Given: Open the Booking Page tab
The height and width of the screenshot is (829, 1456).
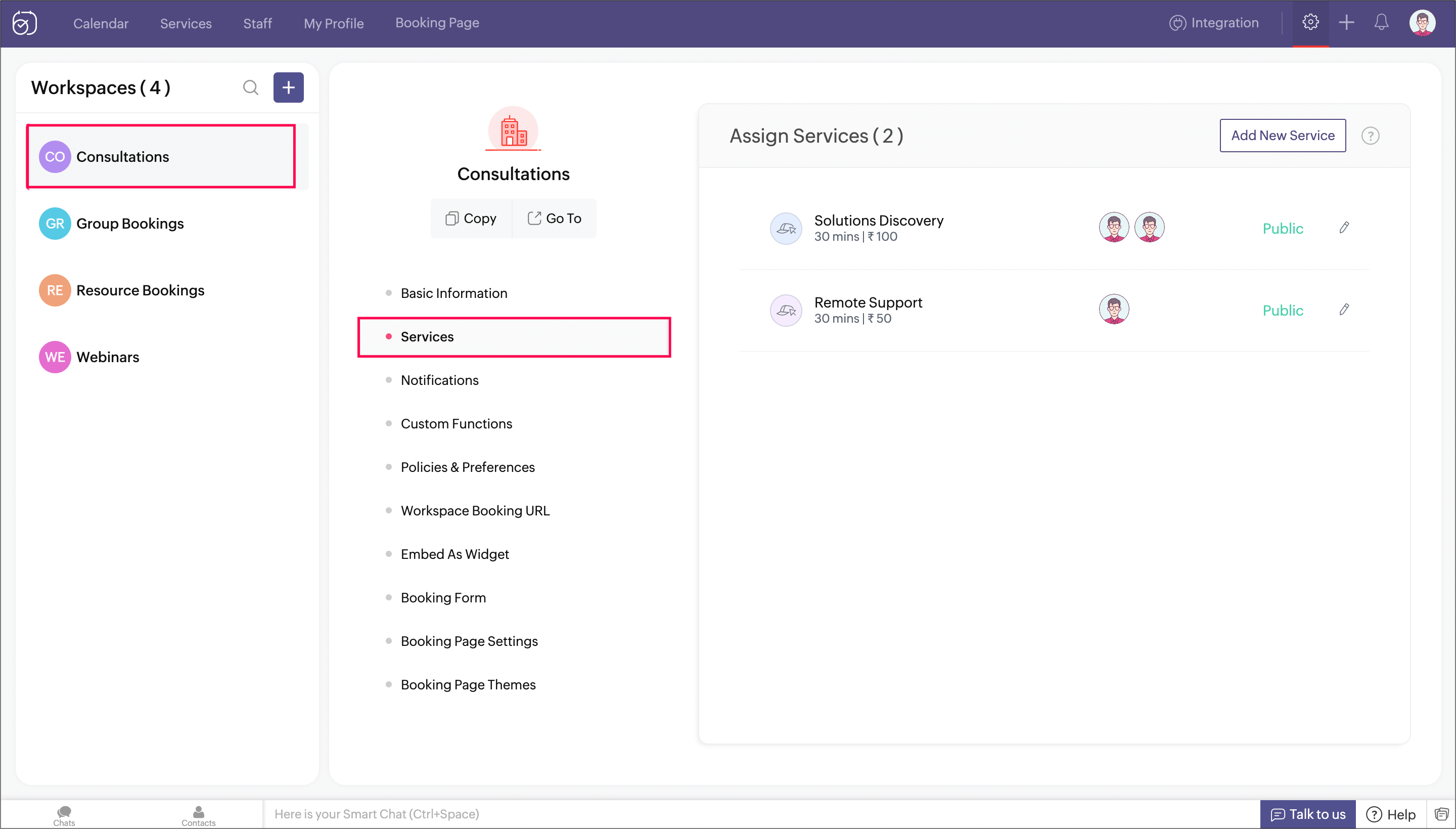Looking at the screenshot, I should pos(437,23).
